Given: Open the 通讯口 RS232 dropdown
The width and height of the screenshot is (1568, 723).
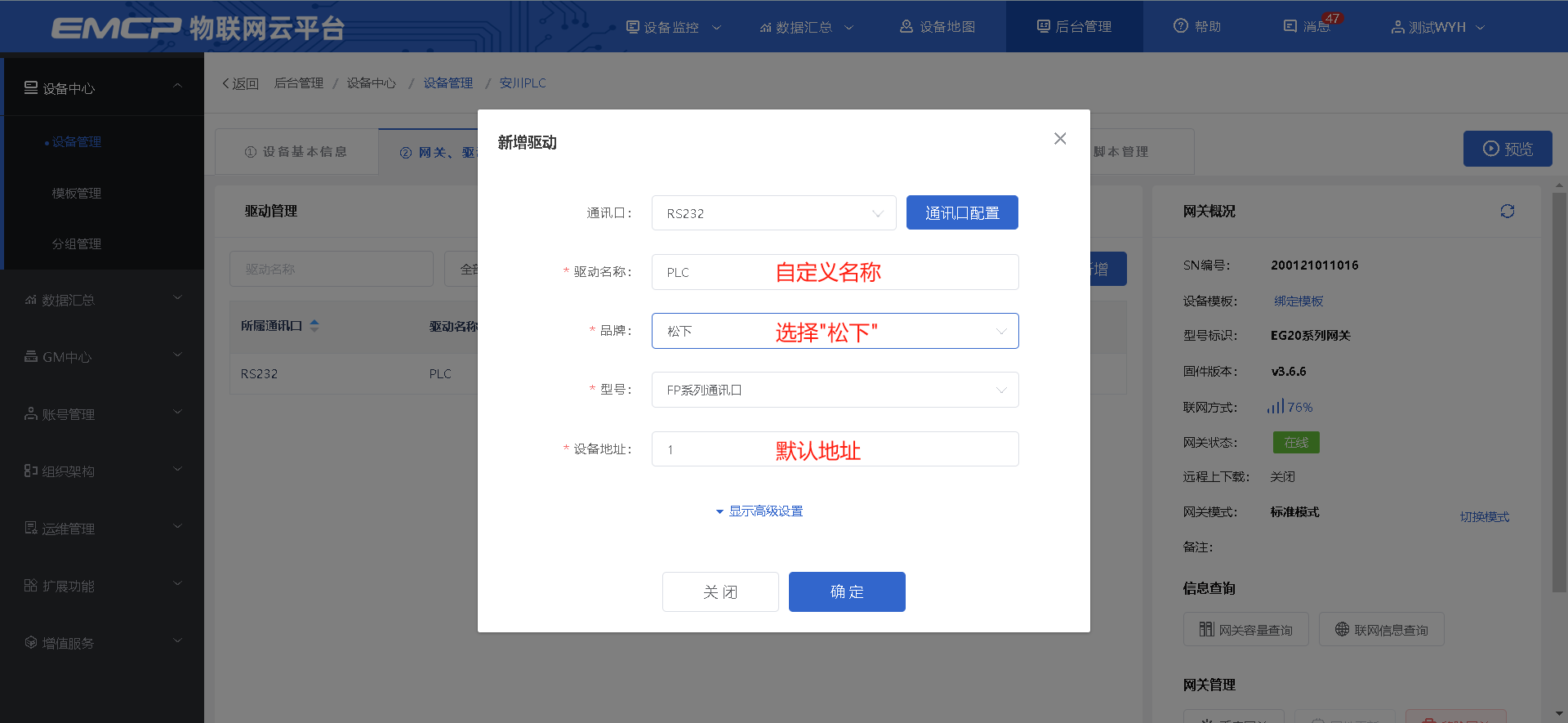Looking at the screenshot, I should 773,213.
